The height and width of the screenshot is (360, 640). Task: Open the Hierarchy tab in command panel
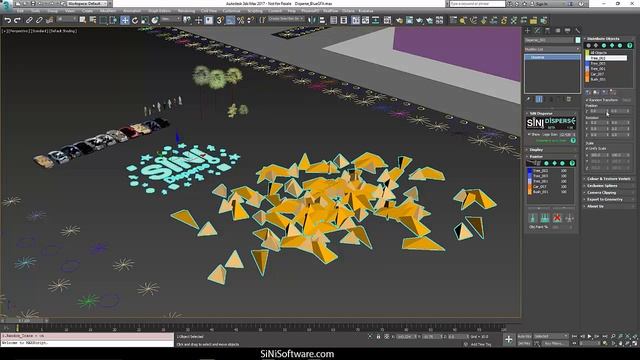[x=547, y=31]
